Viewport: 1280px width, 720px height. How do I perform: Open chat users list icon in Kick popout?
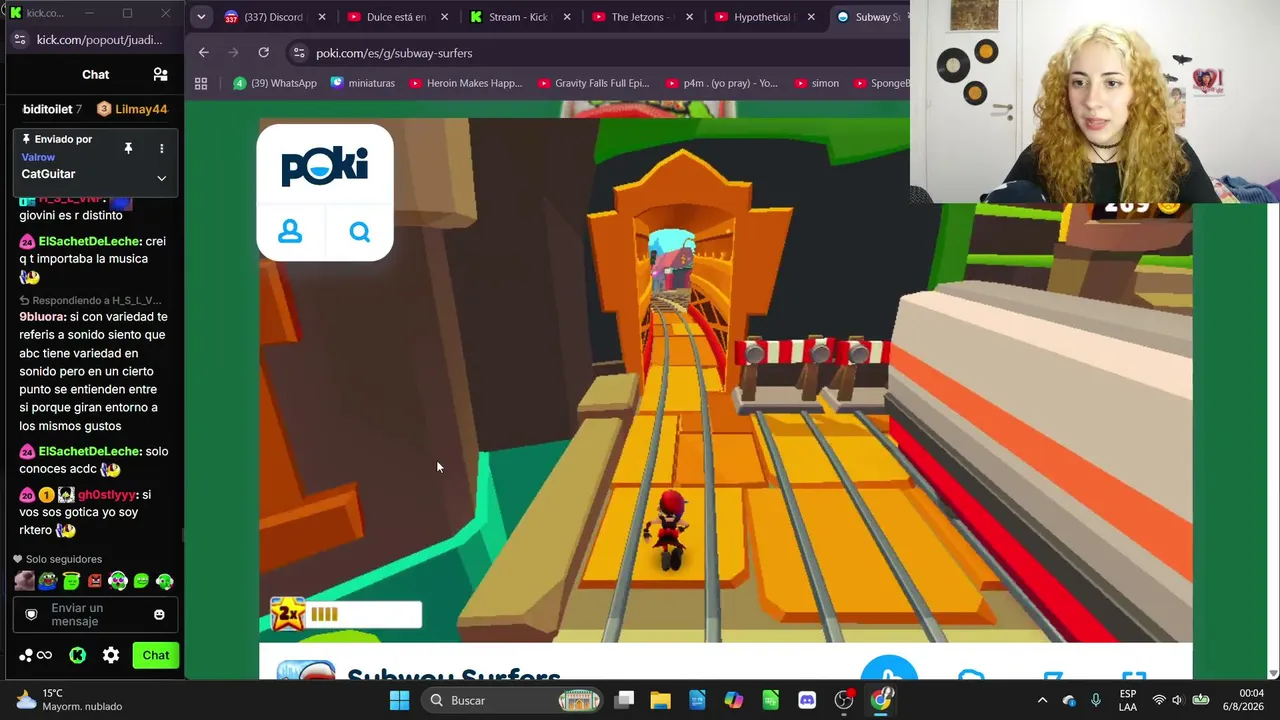(160, 74)
